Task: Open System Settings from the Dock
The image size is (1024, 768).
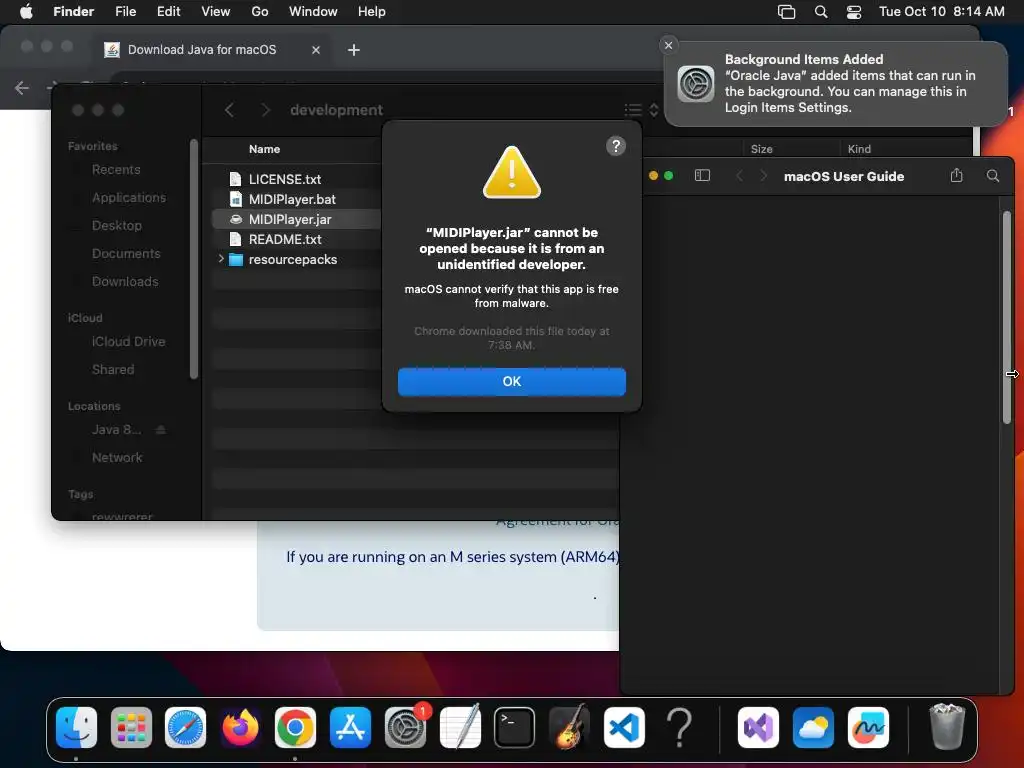Action: [405, 727]
